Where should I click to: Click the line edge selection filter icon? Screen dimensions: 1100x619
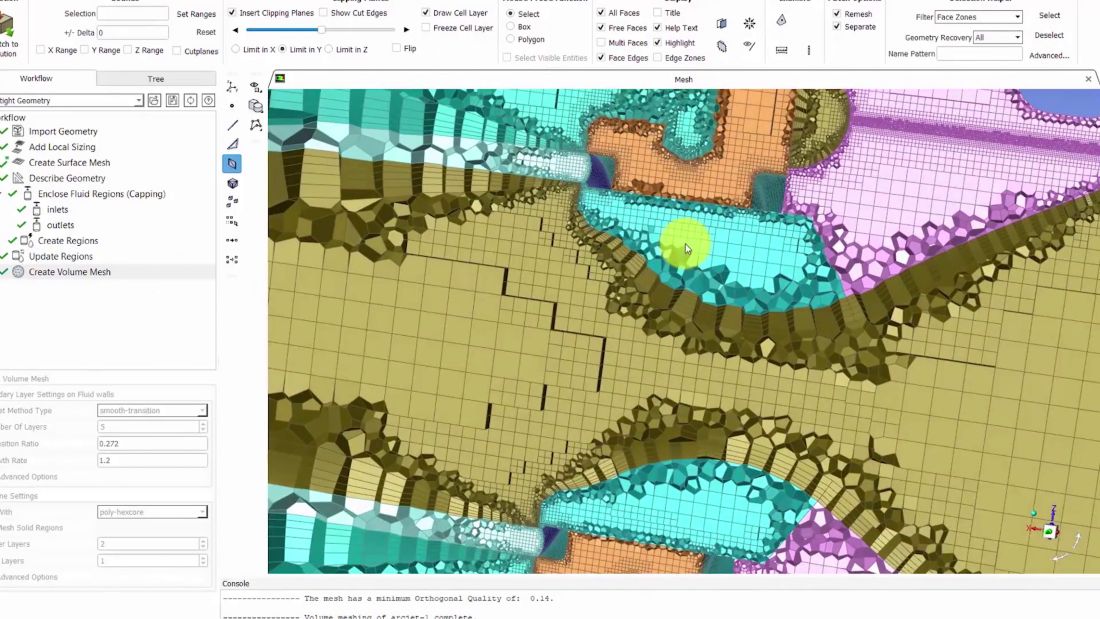232,125
